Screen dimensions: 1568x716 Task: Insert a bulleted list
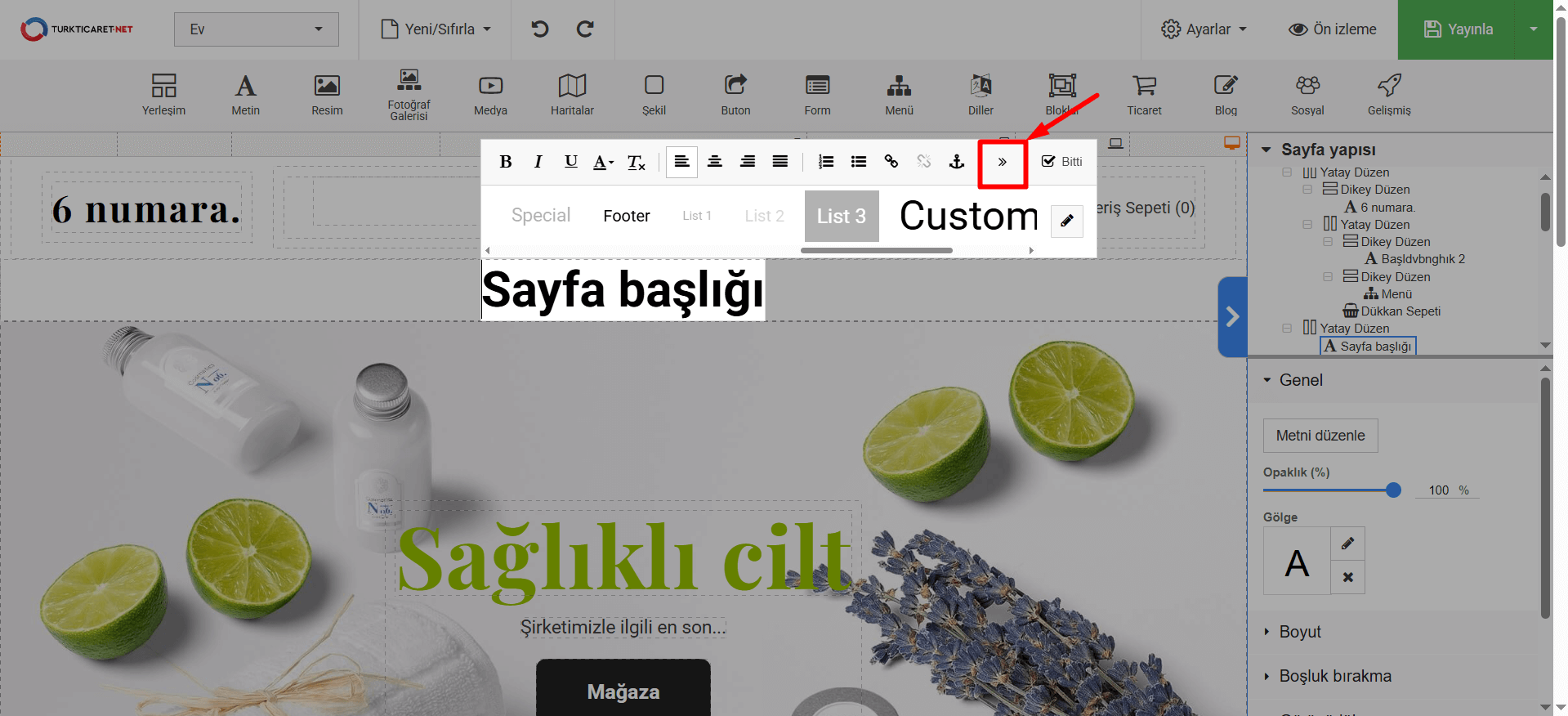point(859,162)
